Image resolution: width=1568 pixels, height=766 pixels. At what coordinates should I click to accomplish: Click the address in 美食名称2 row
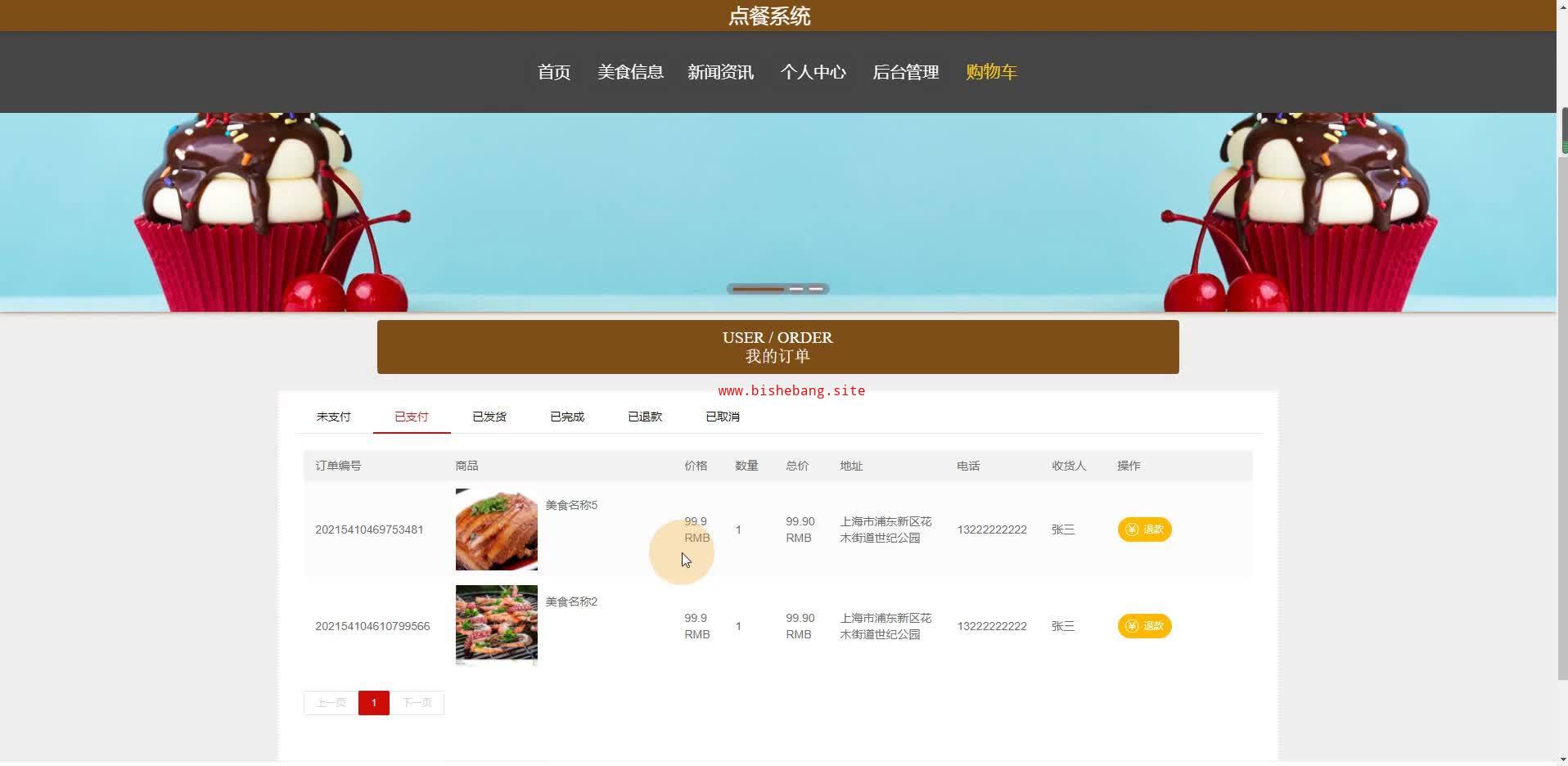coord(885,626)
